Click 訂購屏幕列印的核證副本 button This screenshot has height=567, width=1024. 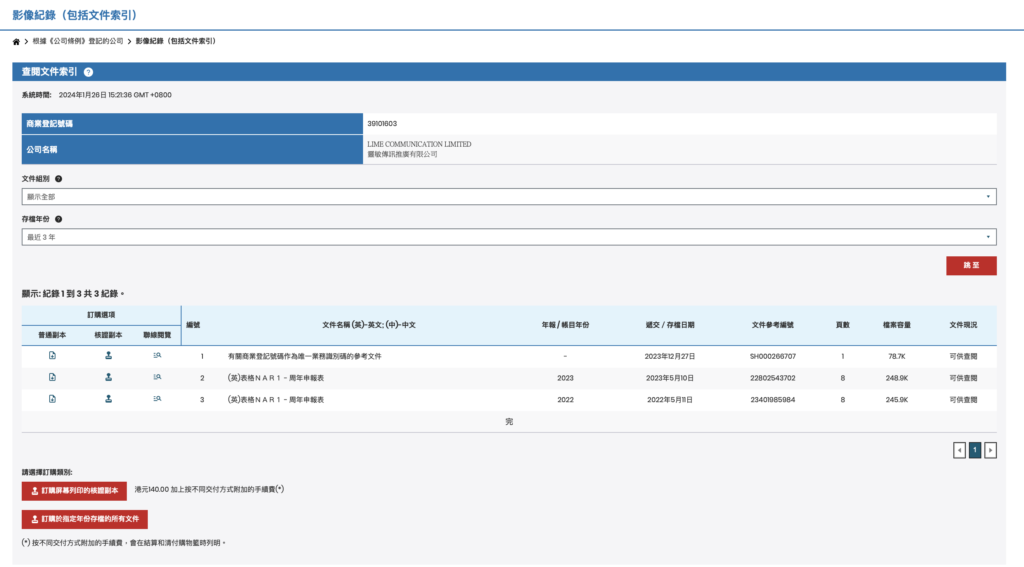(x=75, y=490)
